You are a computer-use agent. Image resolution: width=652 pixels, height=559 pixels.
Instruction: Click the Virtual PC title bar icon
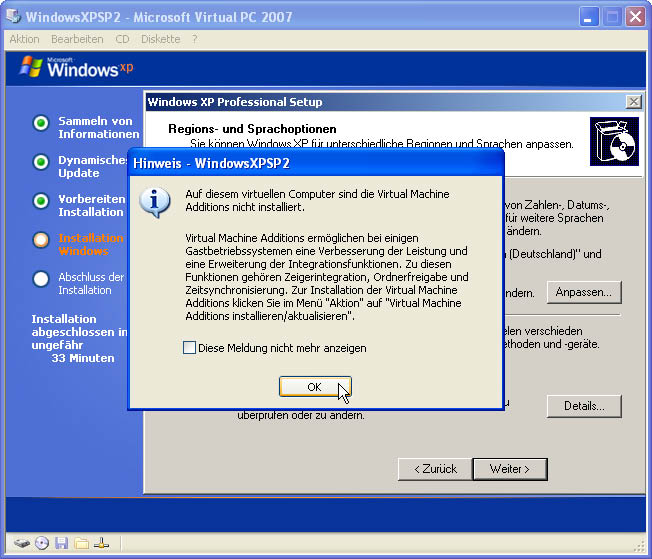pos(13,16)
